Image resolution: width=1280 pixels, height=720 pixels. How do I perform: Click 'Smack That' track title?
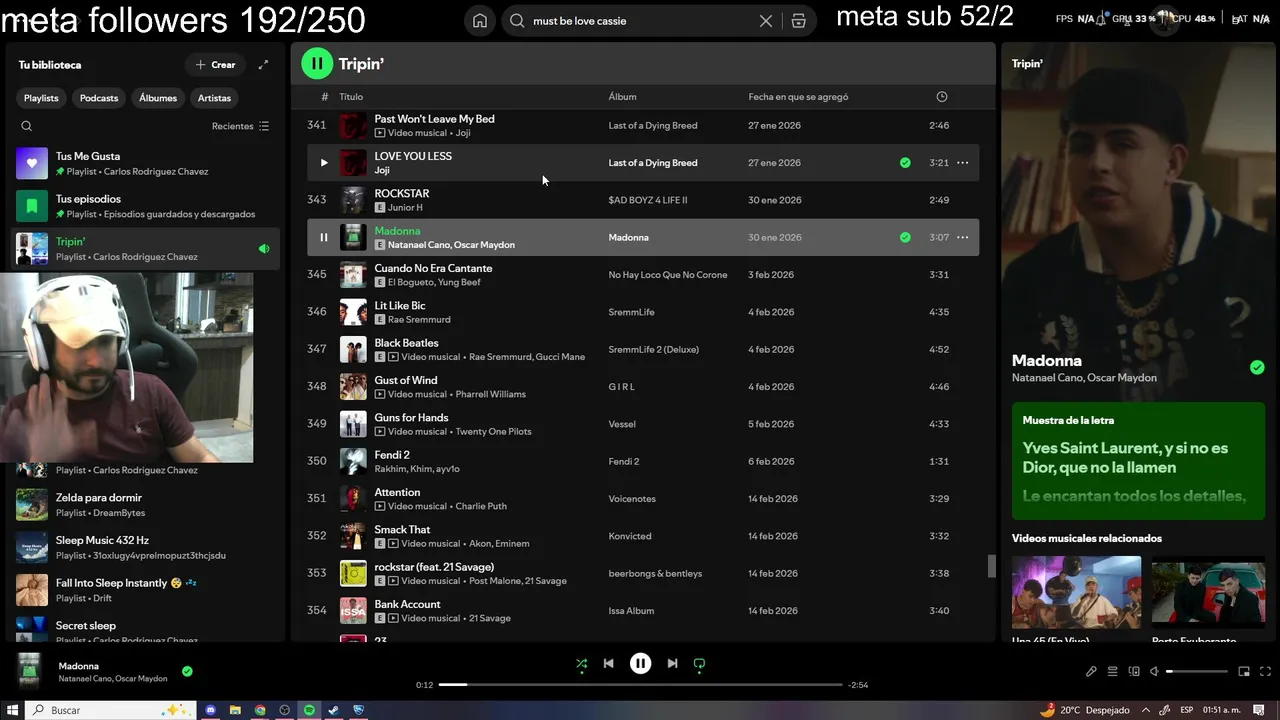point(402,530)
